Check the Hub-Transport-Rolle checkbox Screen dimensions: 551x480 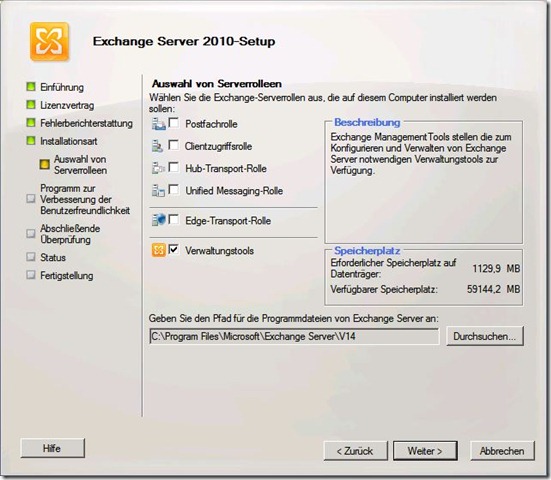(174, 167)
